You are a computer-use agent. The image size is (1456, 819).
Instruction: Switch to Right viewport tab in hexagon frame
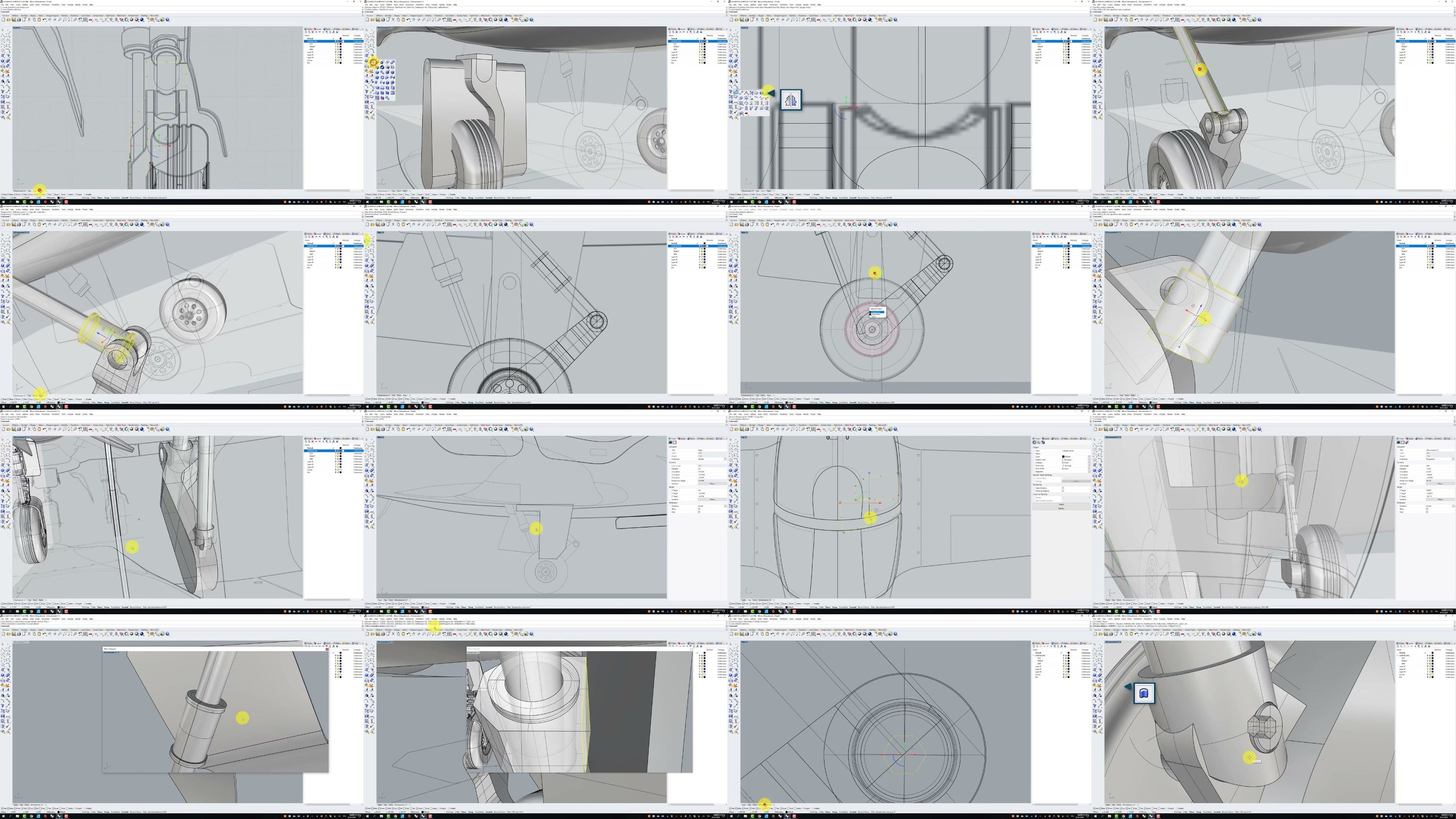744,805
